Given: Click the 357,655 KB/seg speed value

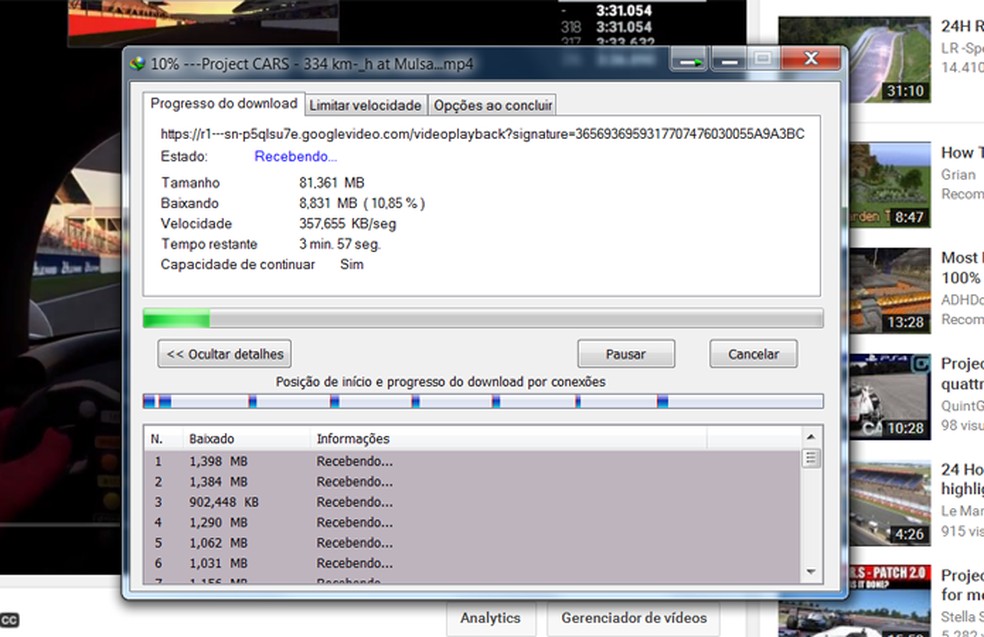Looking at the screenshot, I should [x=347, y=223].
